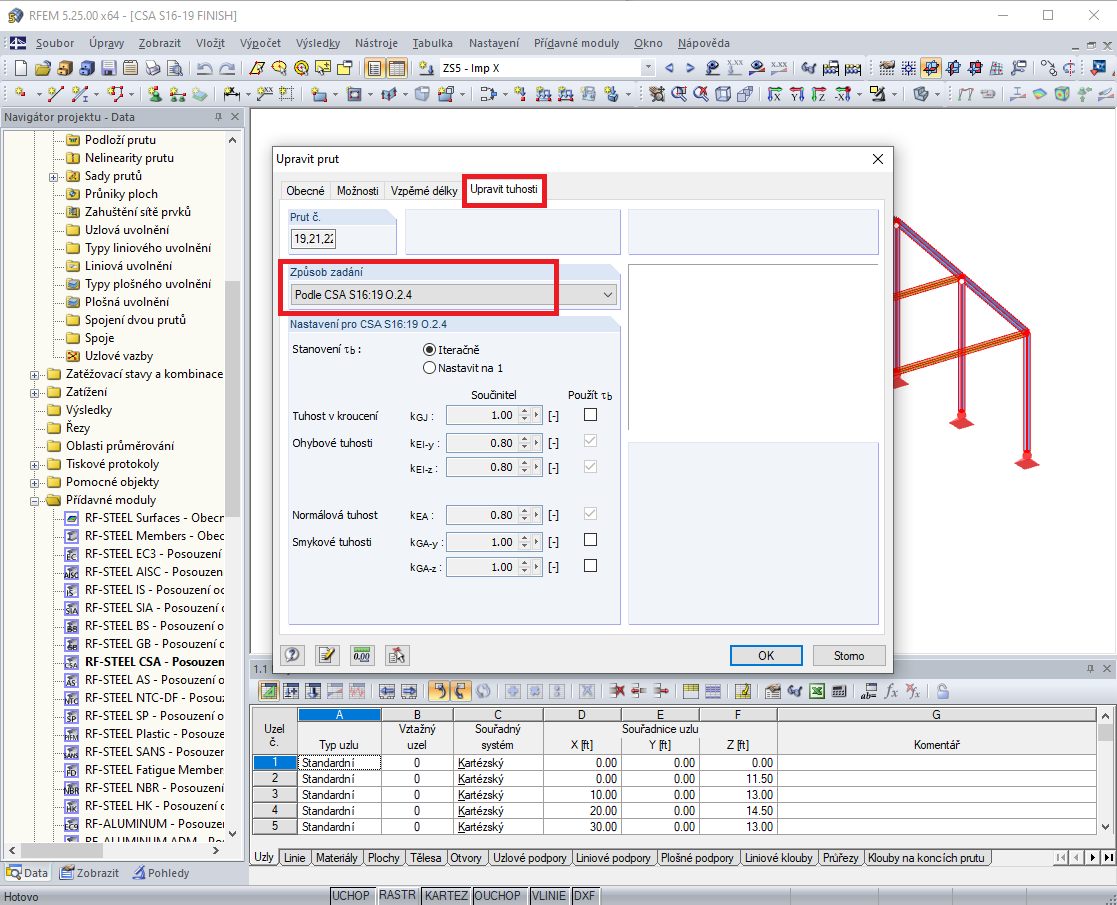Open the ZS5 - Imp X load case dropdown

click(x=648, y=68)
